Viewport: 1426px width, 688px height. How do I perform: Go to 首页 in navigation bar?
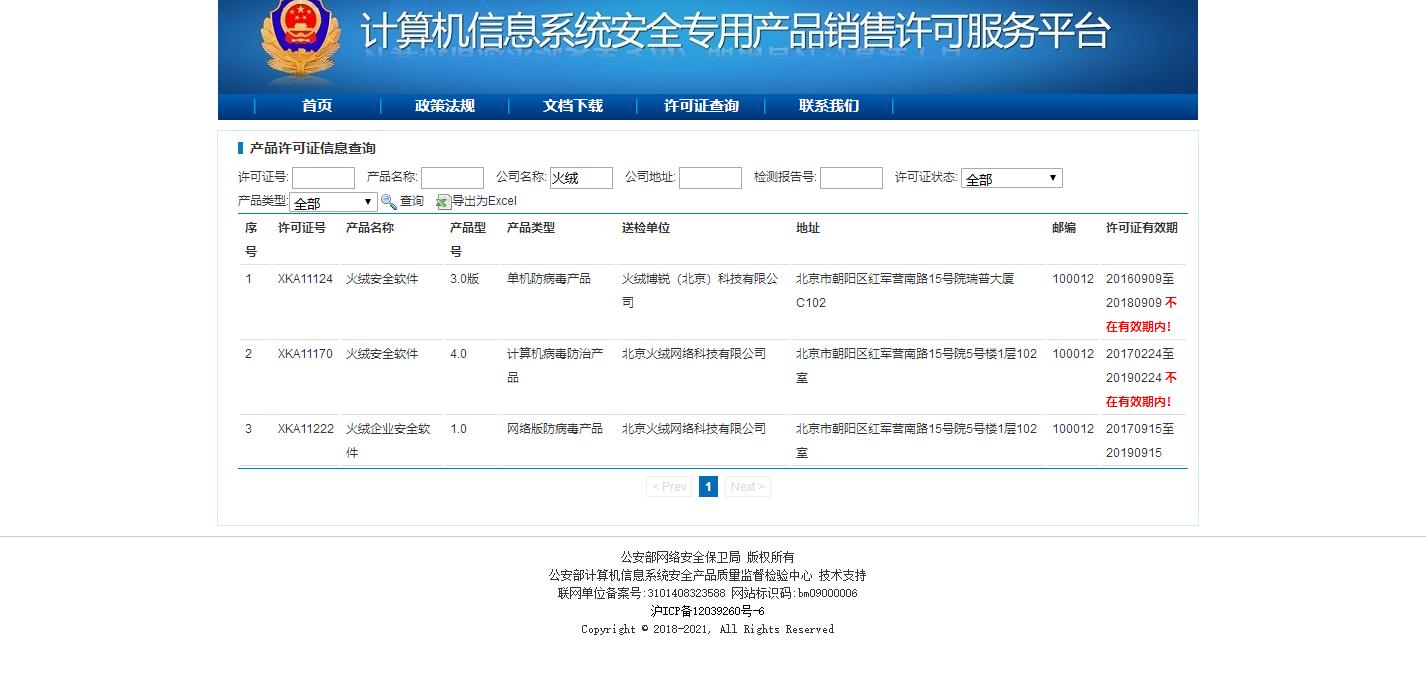(x=317, y=106)
